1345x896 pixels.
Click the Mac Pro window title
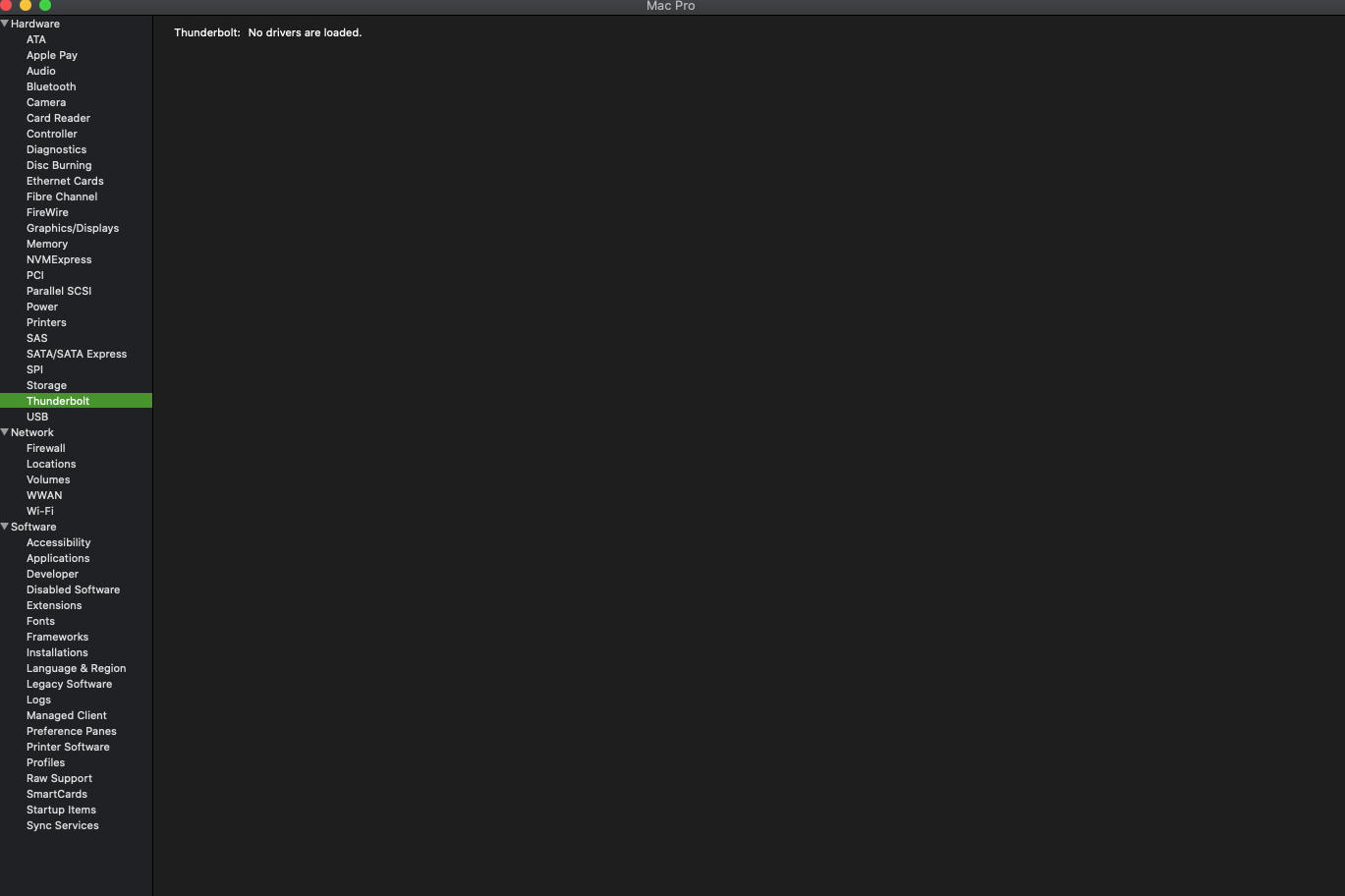coord(671,6)
